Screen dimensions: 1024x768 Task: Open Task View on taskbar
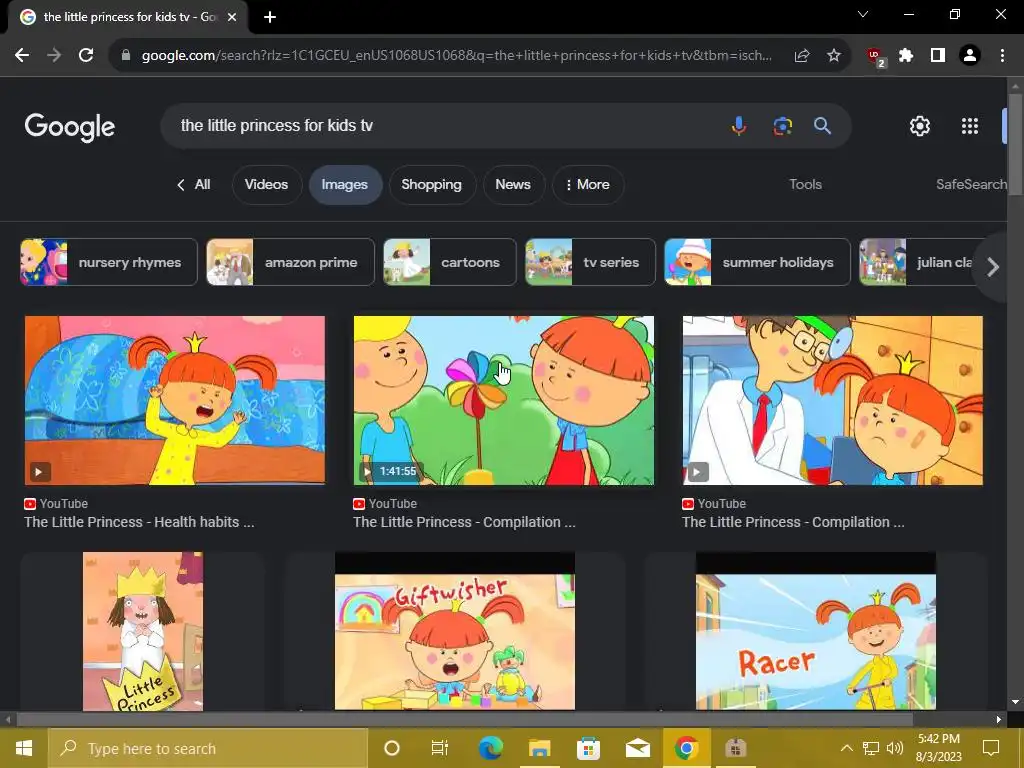440,748
